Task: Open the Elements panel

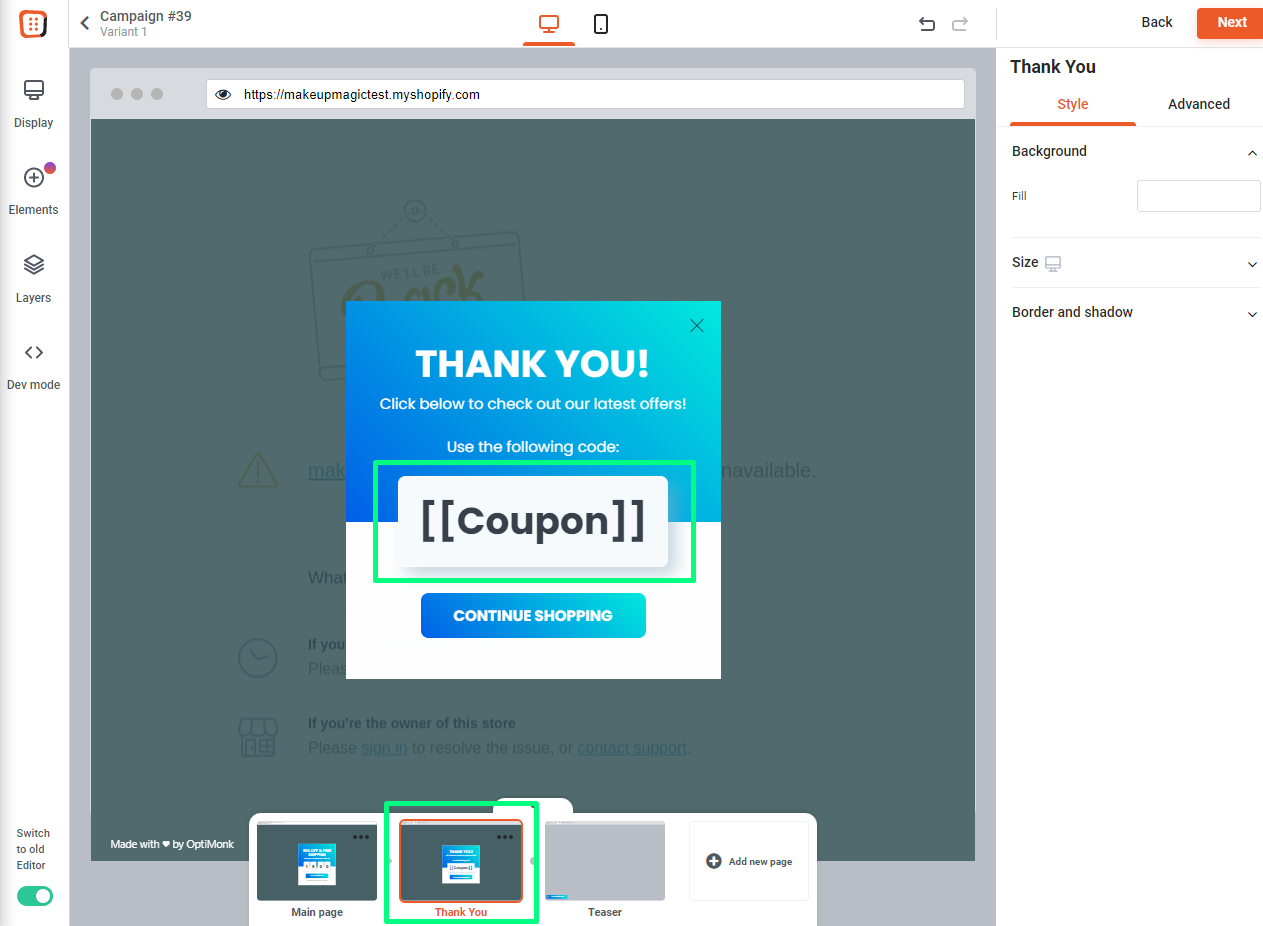Action: [x=34, y=190]
